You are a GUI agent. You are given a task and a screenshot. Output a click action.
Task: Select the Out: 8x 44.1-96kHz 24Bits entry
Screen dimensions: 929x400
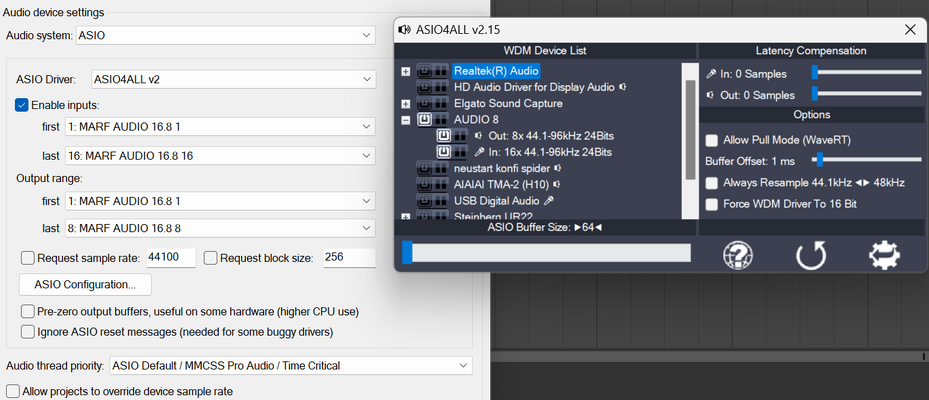pos(550,136)
